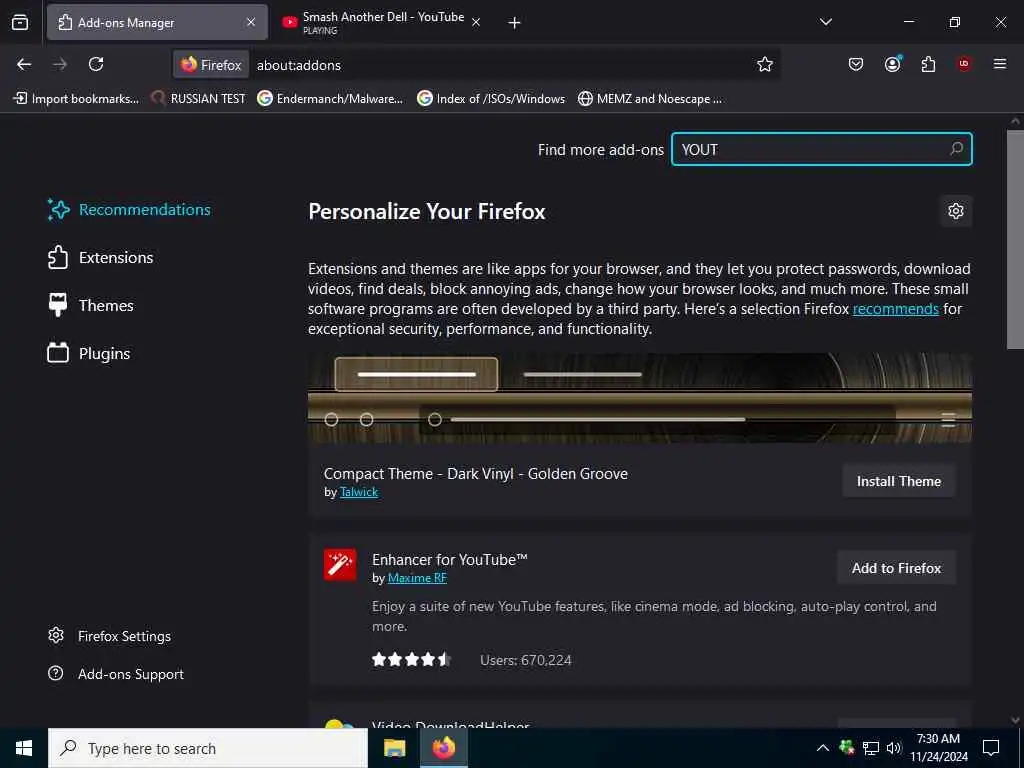Select Themes in the sidebar
The width and height of the screenshot is (1024, 768).
coord(91,305)
